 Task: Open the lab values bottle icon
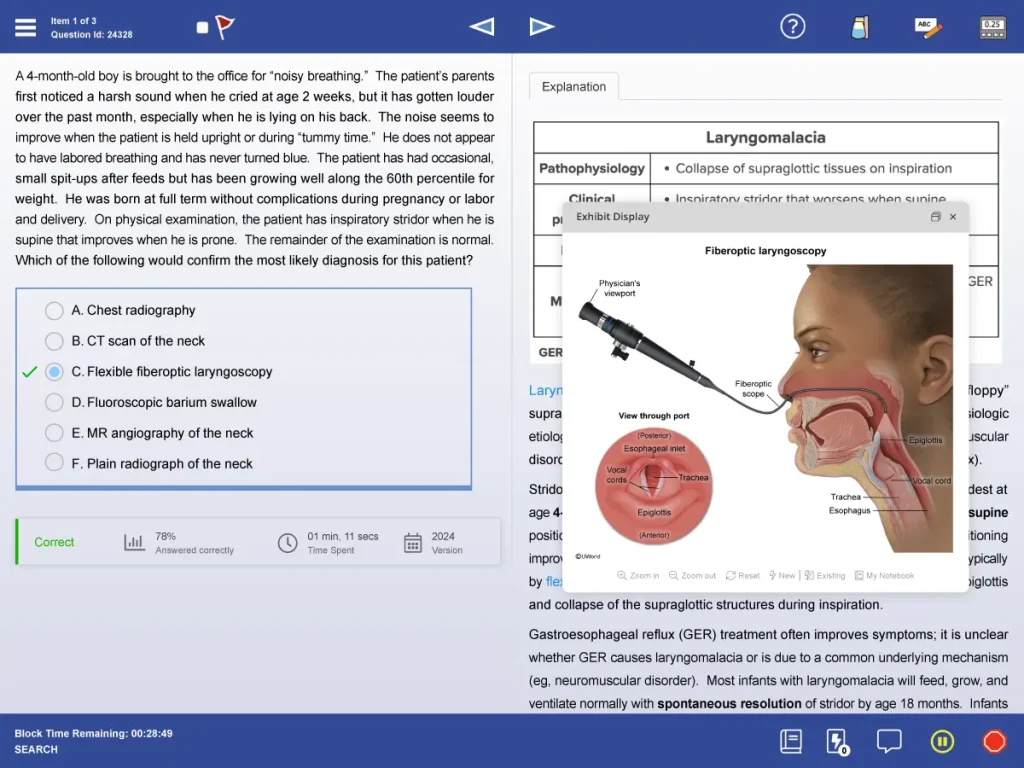859,28
